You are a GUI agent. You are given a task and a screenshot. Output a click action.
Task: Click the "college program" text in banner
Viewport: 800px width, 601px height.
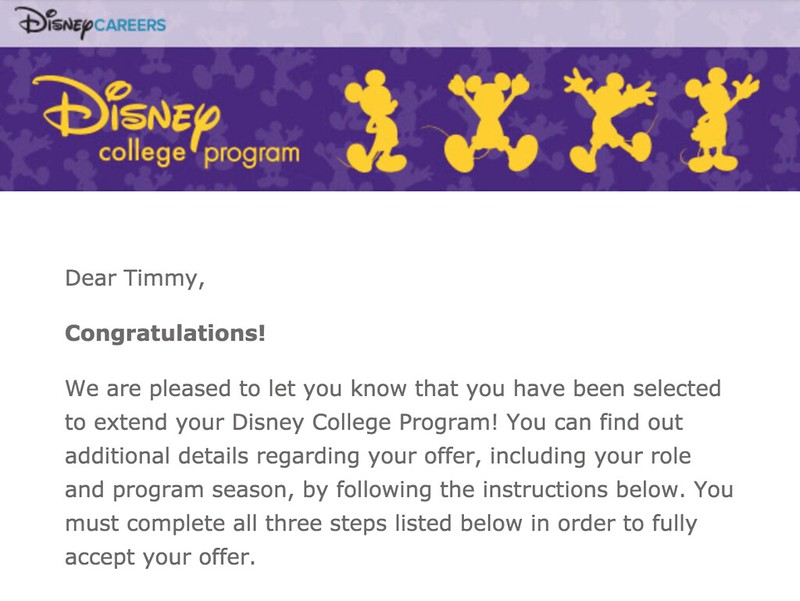198,154
